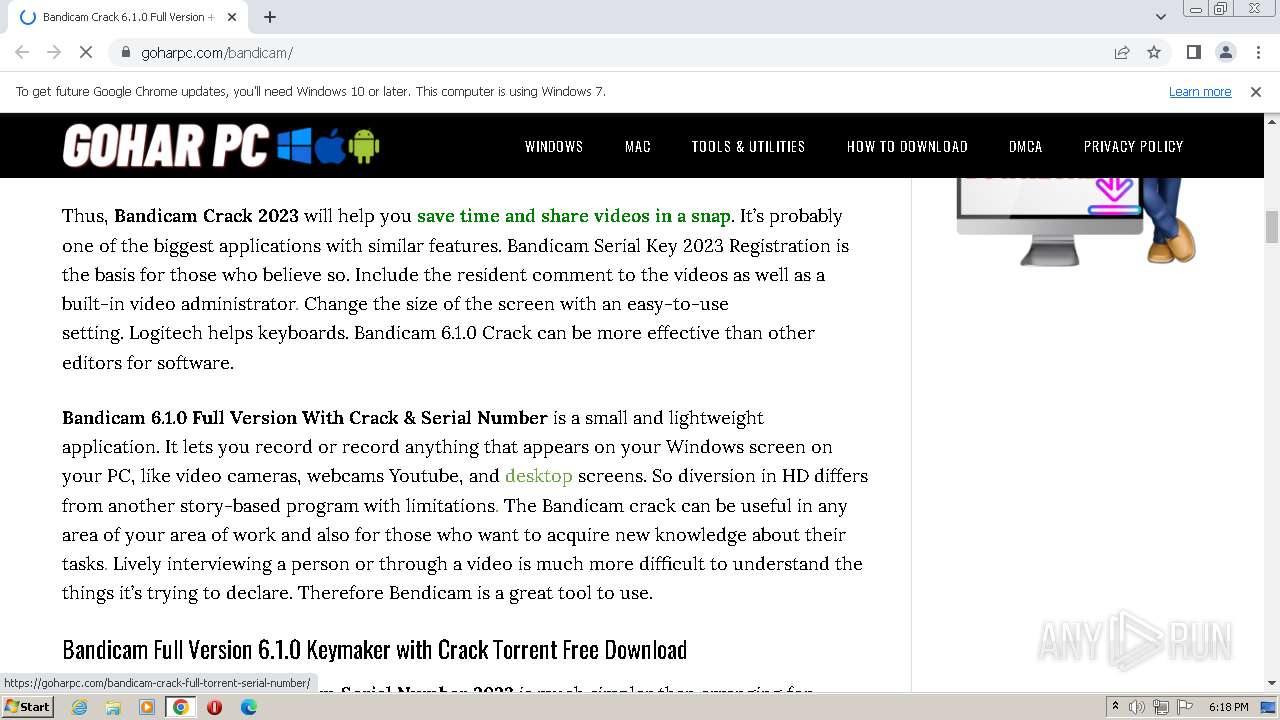Switch to Chrome in the taskbar

coord(181,707)
